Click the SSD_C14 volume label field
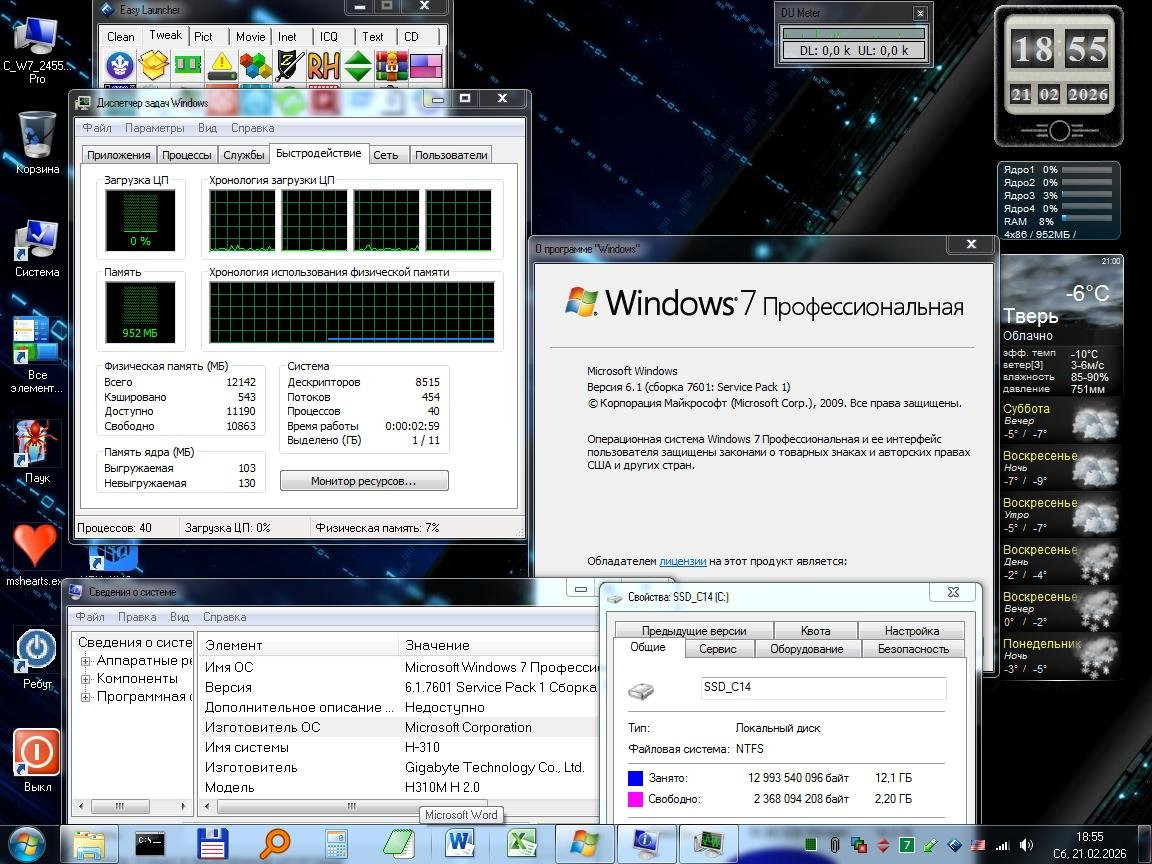Viewport: 1152px width, 864px height. coord(822,688)
